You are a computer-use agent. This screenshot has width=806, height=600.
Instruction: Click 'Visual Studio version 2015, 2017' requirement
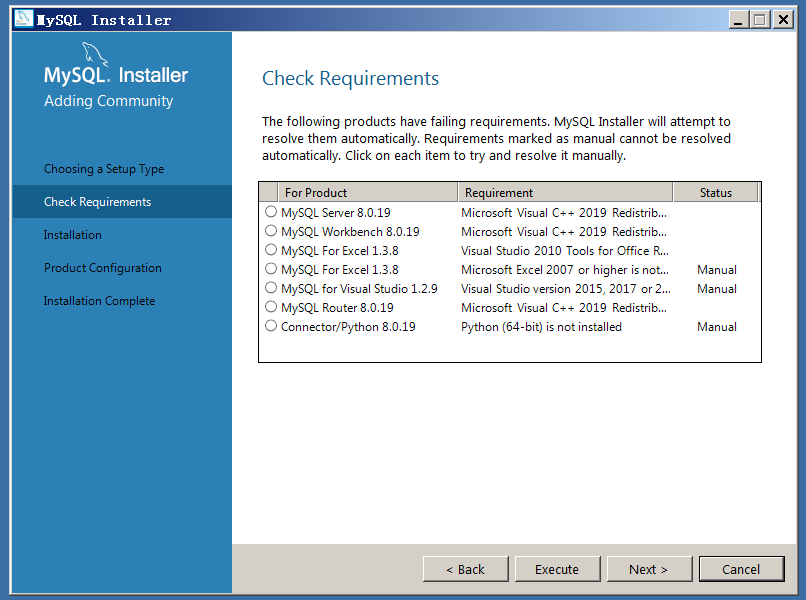[566, 289]
